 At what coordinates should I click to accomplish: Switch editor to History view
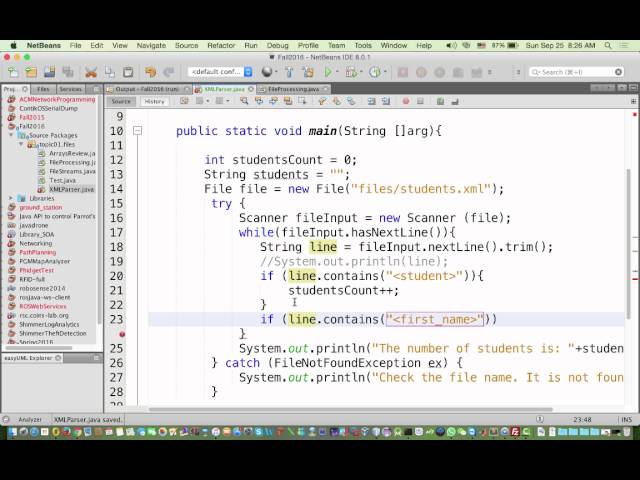coord(154,101)
